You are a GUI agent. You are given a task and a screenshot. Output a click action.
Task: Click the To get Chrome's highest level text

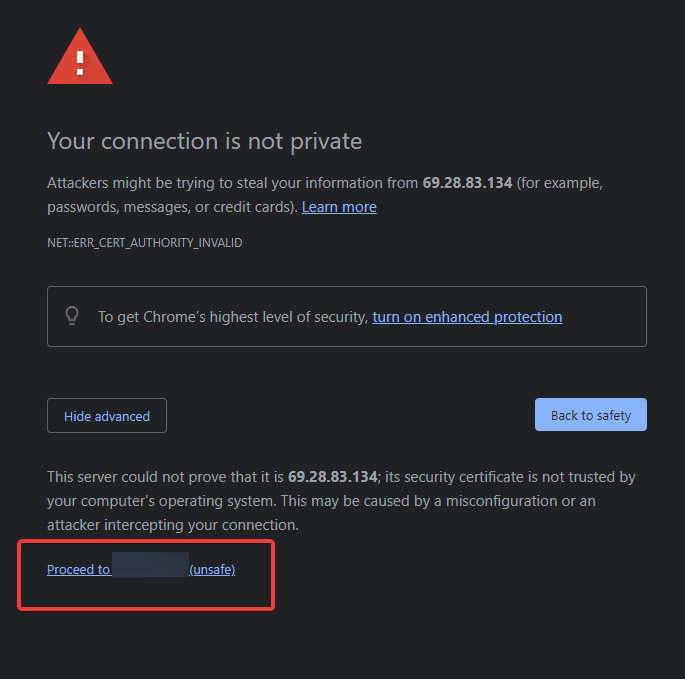click(232, 317)
